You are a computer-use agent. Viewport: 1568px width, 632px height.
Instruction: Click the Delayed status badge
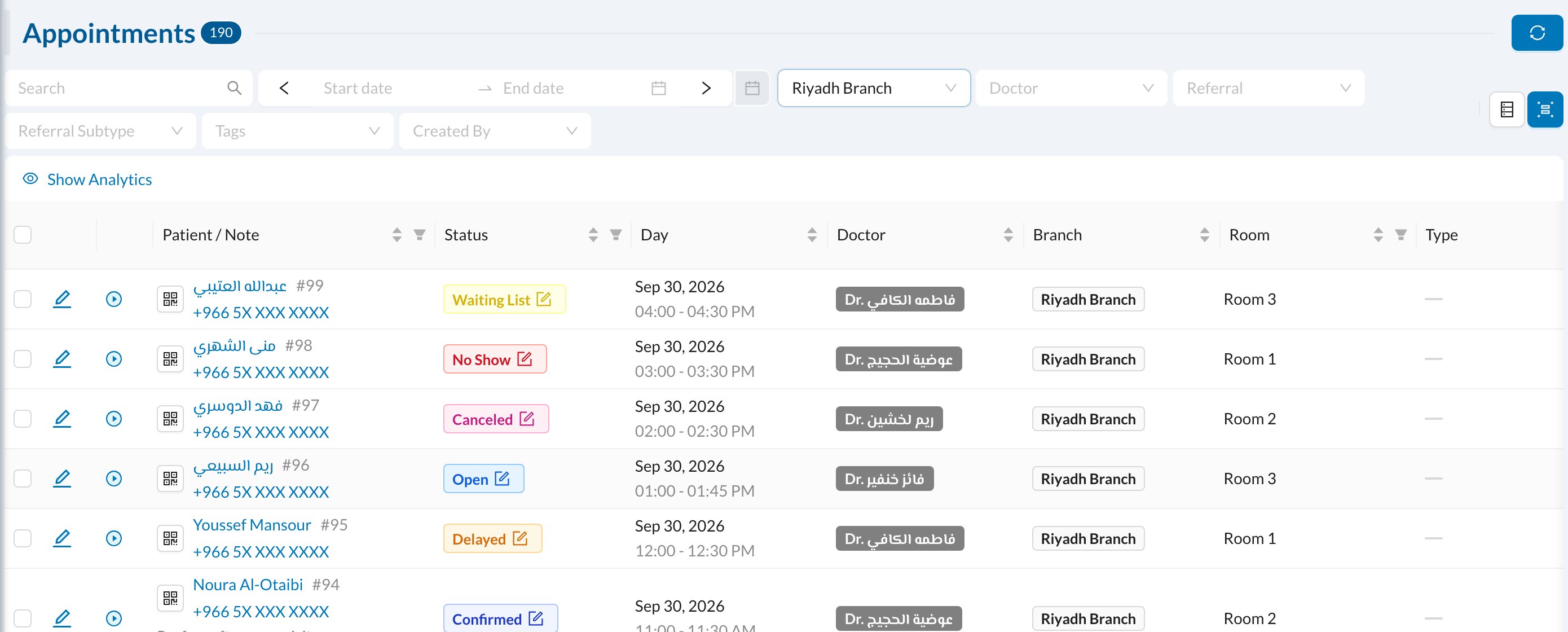click(x=492, y=538)
